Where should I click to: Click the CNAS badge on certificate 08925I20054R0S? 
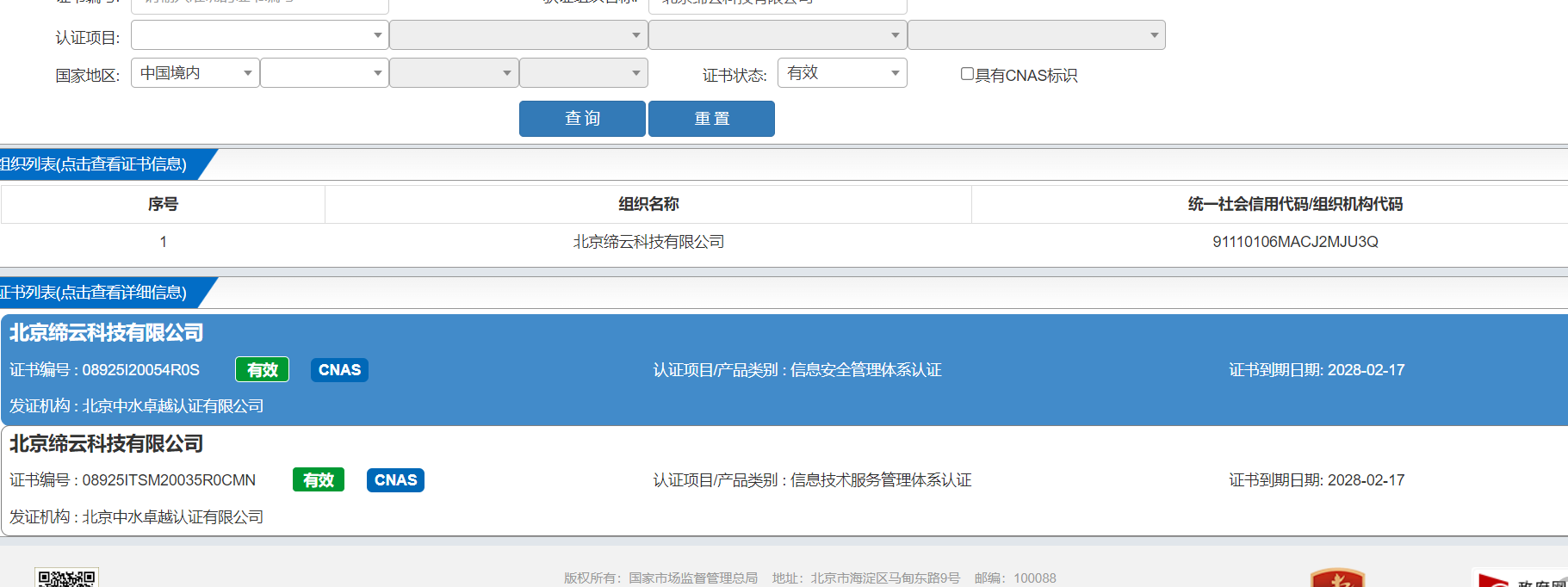point(339,370)
